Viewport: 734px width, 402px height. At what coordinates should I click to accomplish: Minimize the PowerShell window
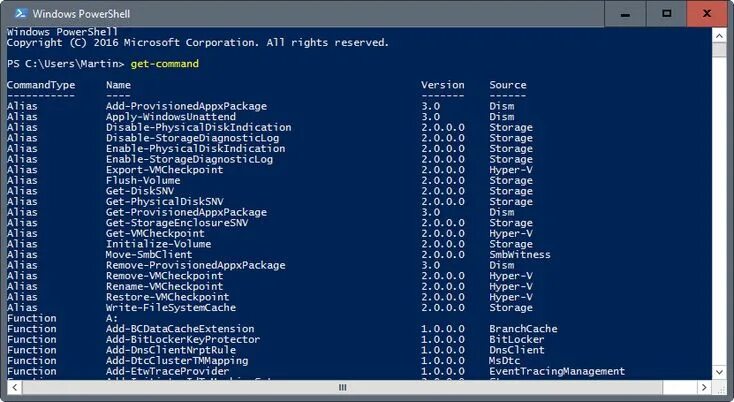tap(625, 14)
